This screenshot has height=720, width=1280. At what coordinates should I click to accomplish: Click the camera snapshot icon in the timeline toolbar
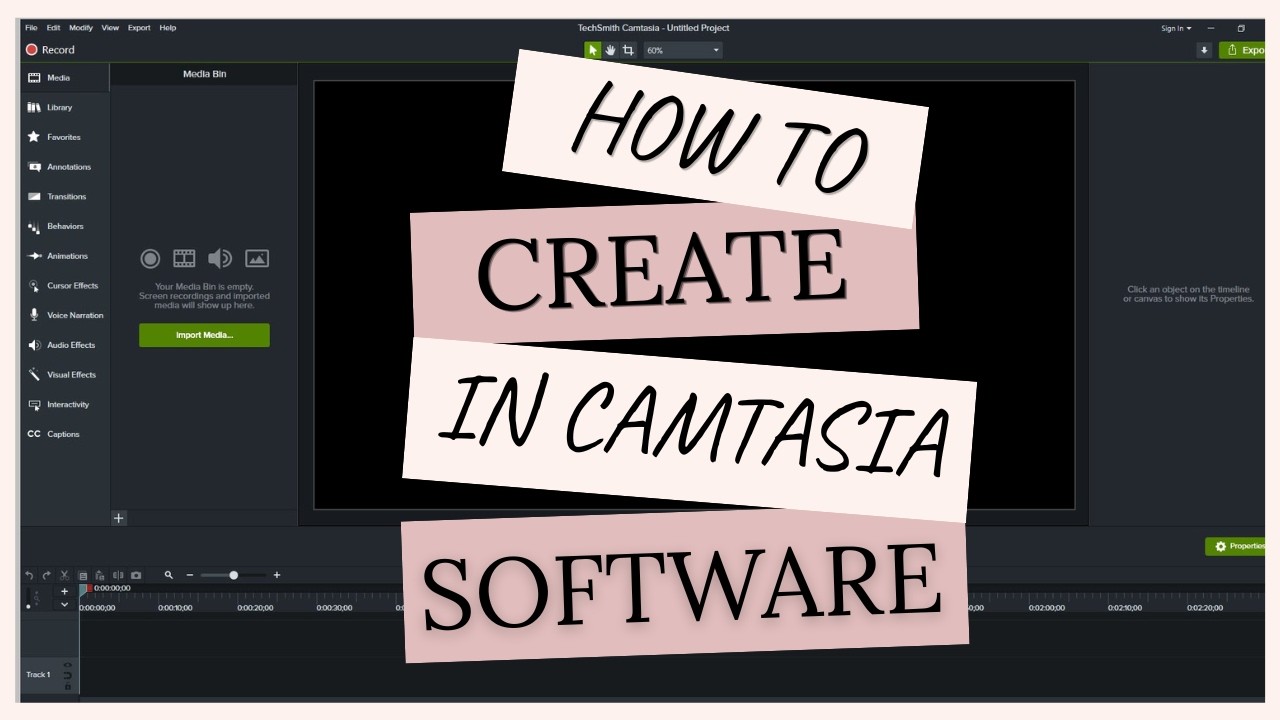pos(136,575)
